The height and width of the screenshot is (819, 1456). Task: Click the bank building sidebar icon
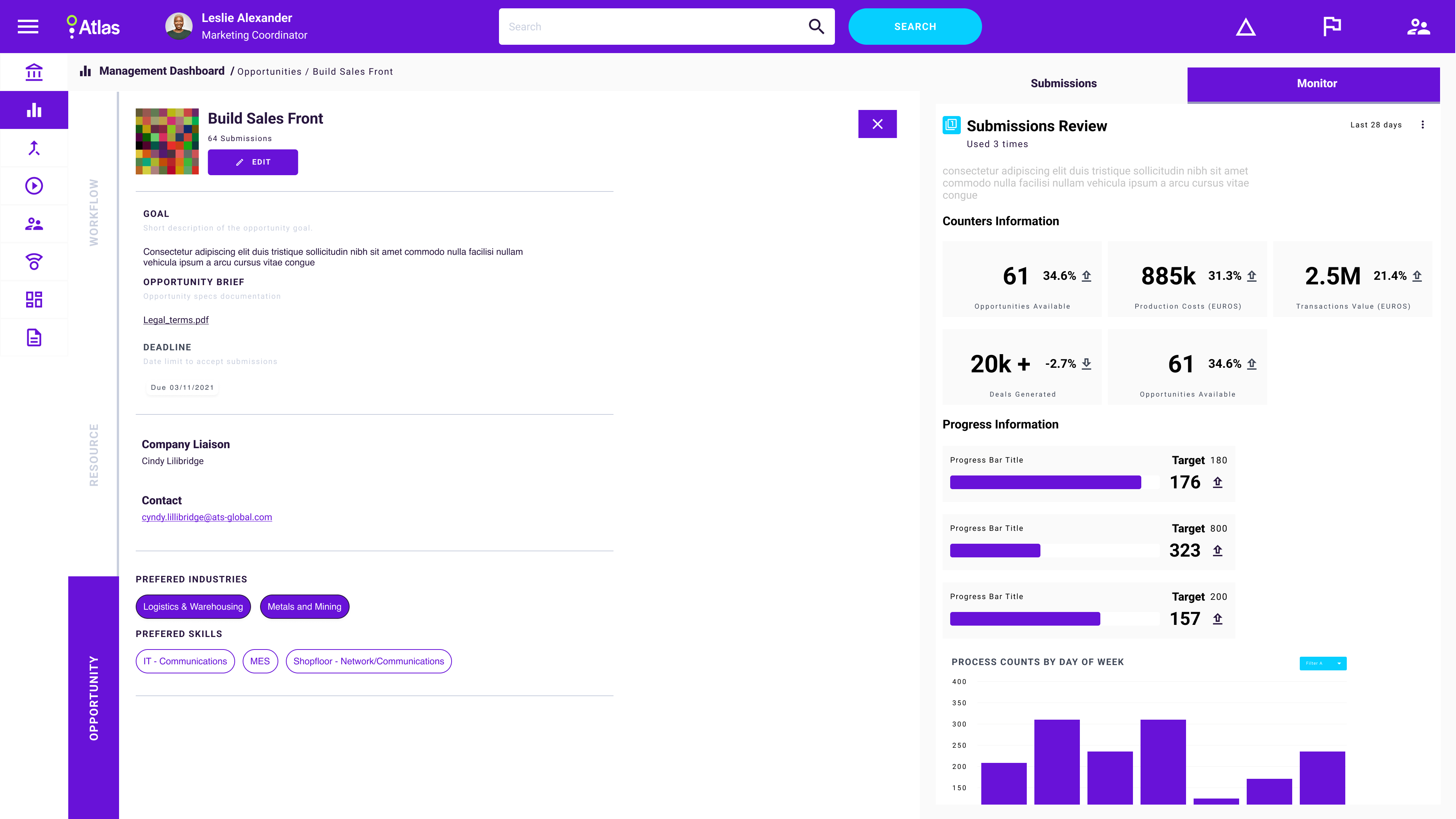pos(34,72)
